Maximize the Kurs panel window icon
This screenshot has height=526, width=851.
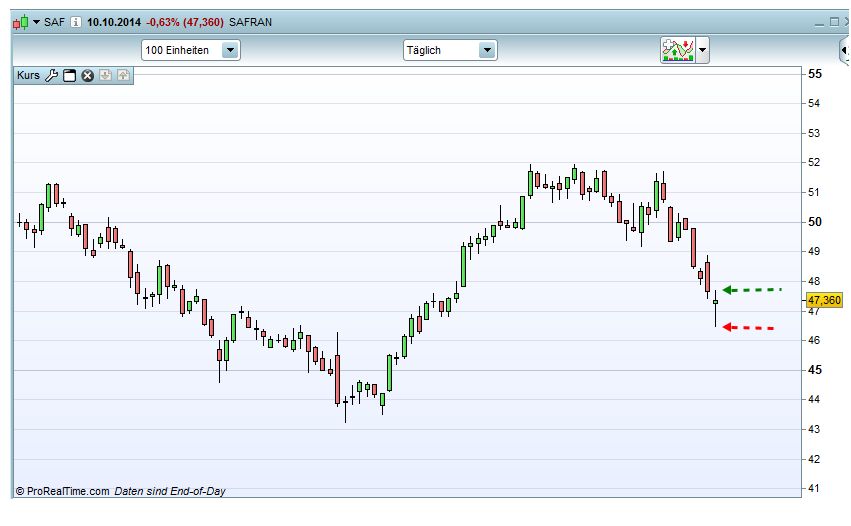(x=70, y=76)
